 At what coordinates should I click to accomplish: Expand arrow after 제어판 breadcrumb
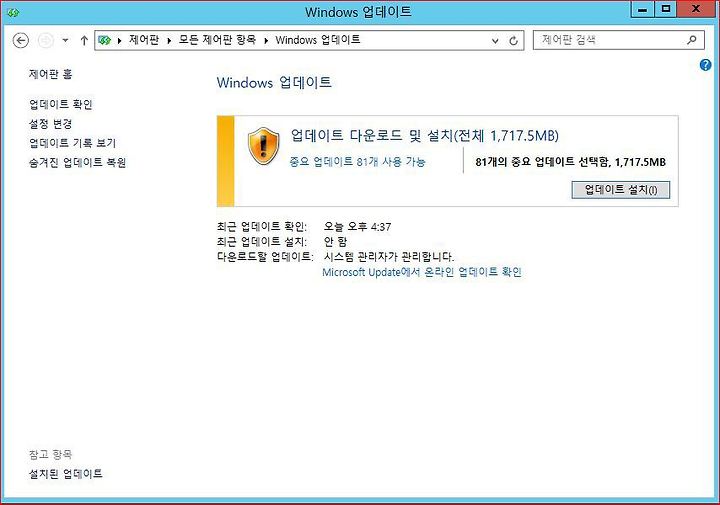tap(169, 41)
